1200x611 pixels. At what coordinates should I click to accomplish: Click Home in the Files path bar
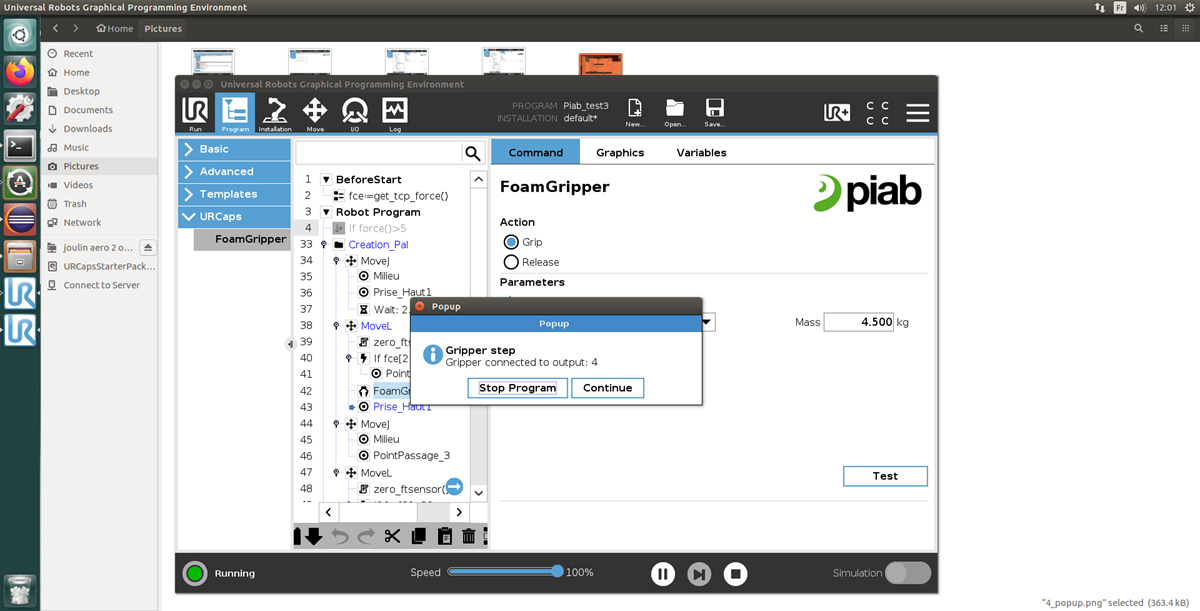point(115,29)
